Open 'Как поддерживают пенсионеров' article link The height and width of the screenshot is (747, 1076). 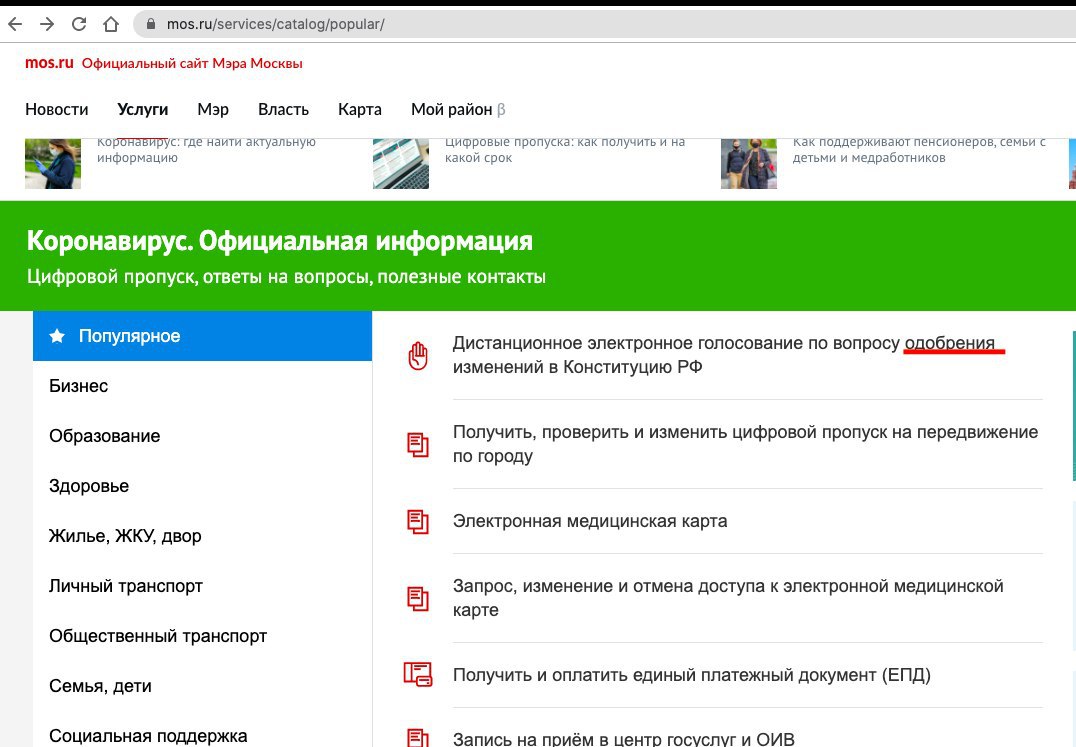[920, 150]
